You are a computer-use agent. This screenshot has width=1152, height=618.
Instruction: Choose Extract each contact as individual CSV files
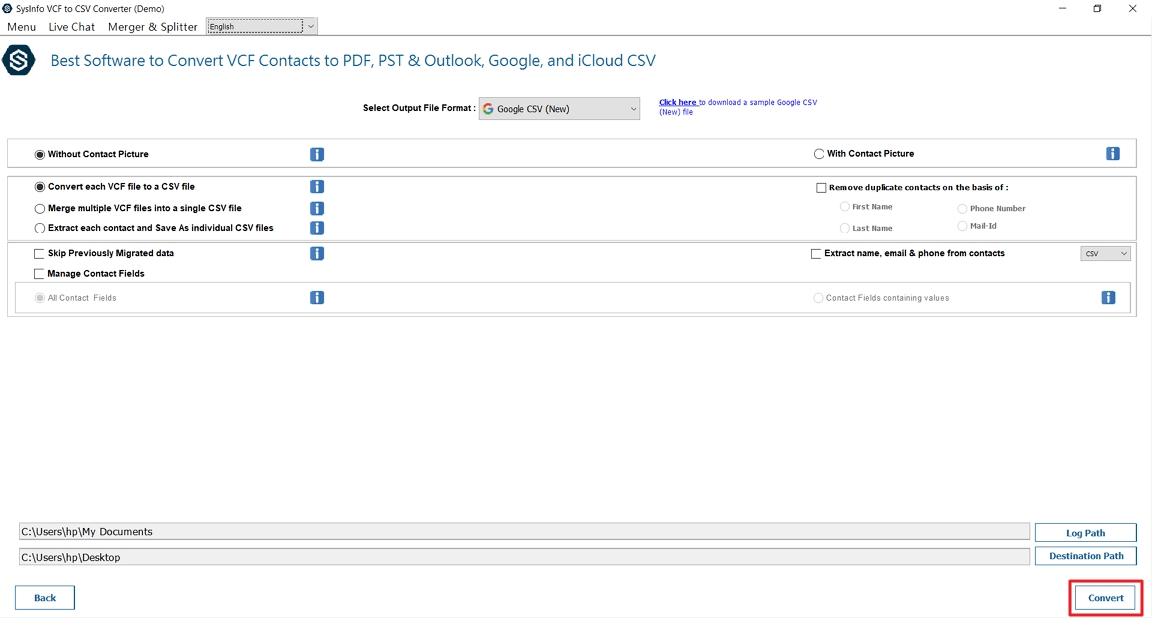40,229
